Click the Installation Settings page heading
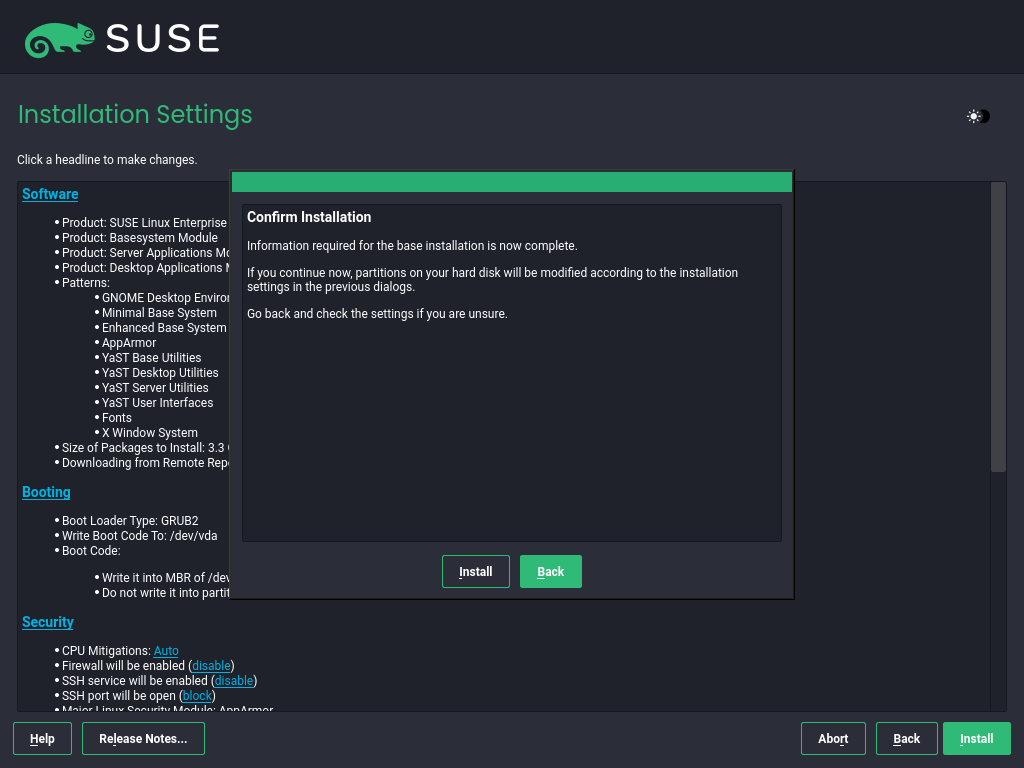 click(135, 115)
